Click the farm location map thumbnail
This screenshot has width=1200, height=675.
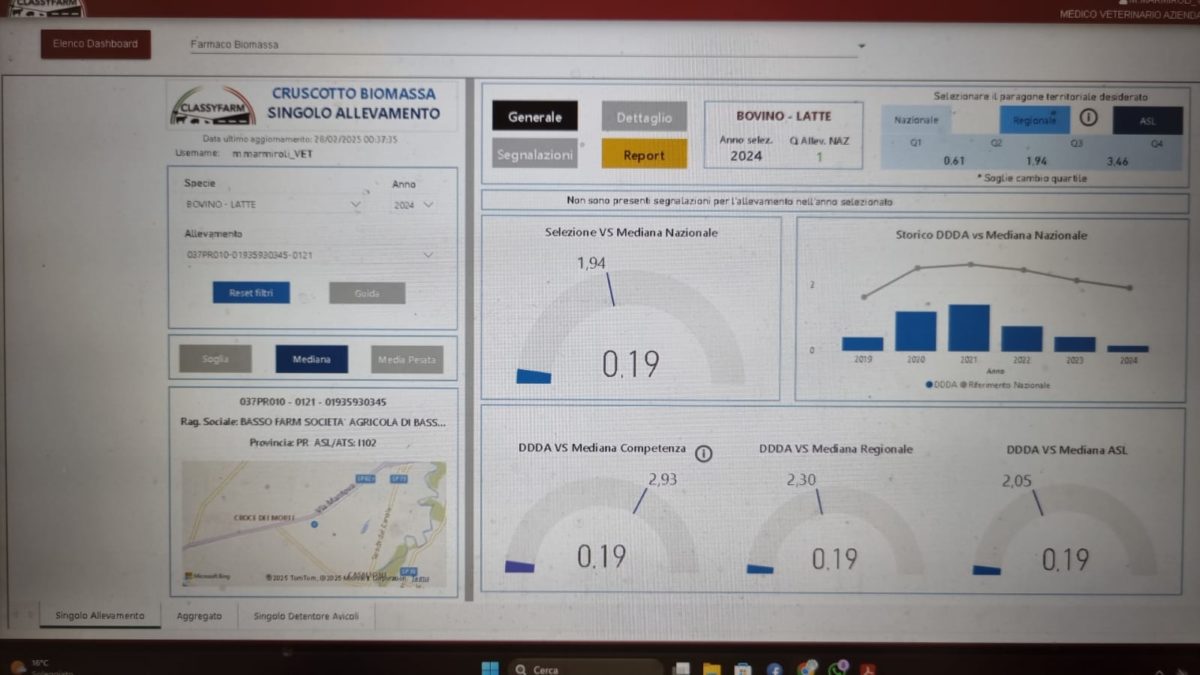point(313,522)
